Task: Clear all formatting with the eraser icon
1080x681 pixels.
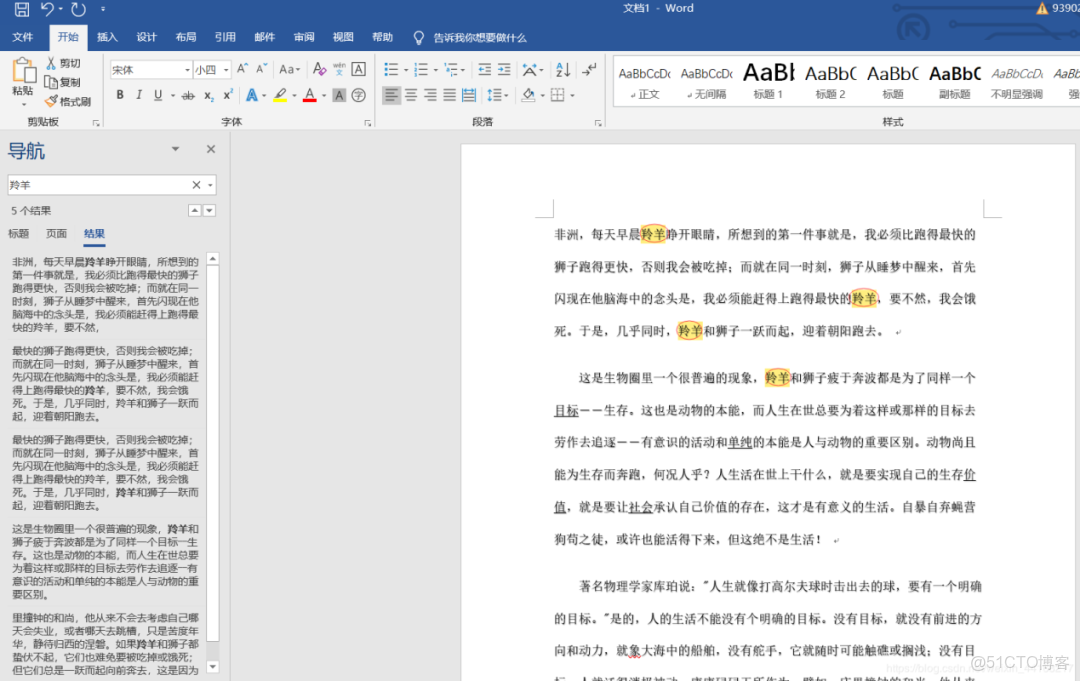Action: [x=319, y=68]
